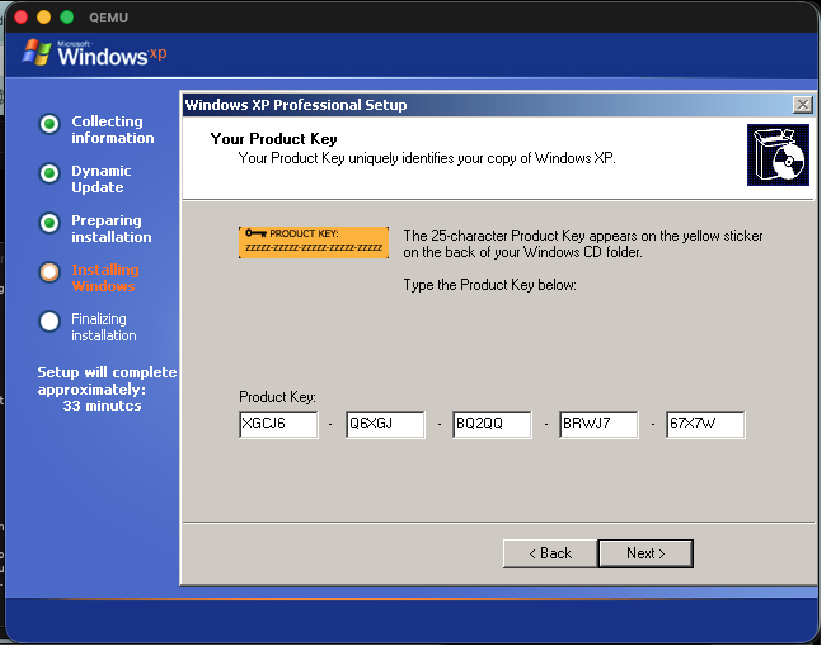Click the fifth product key field 67X7W
The image size is (821, 645).
pos(705,425)
